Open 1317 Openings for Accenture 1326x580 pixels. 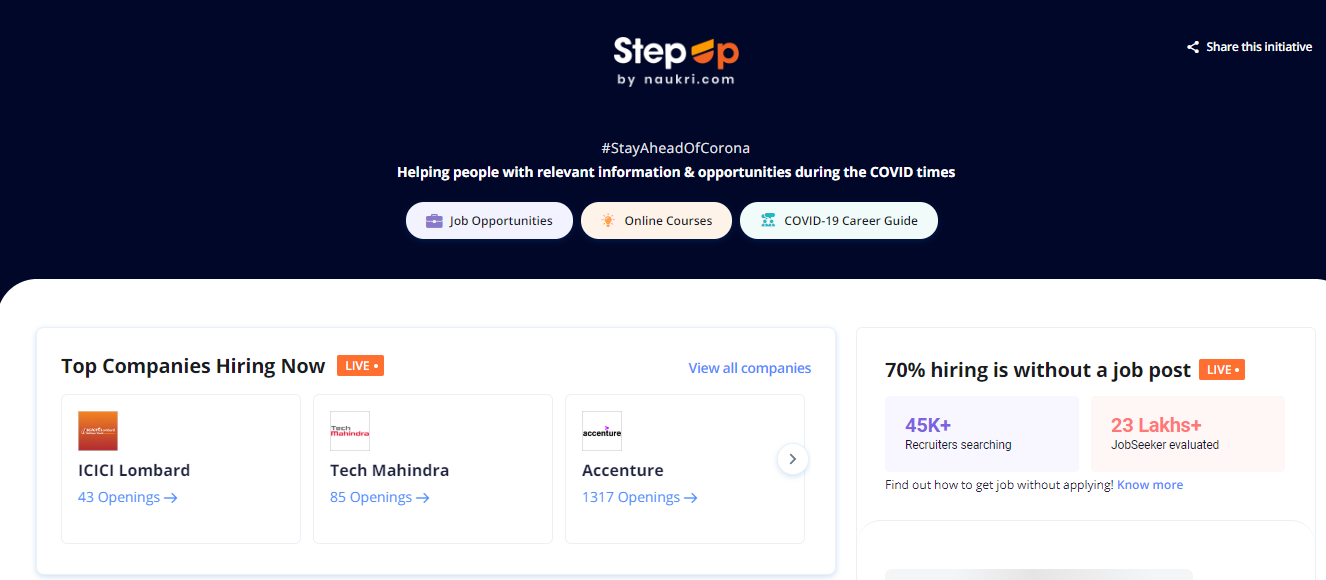640,497
